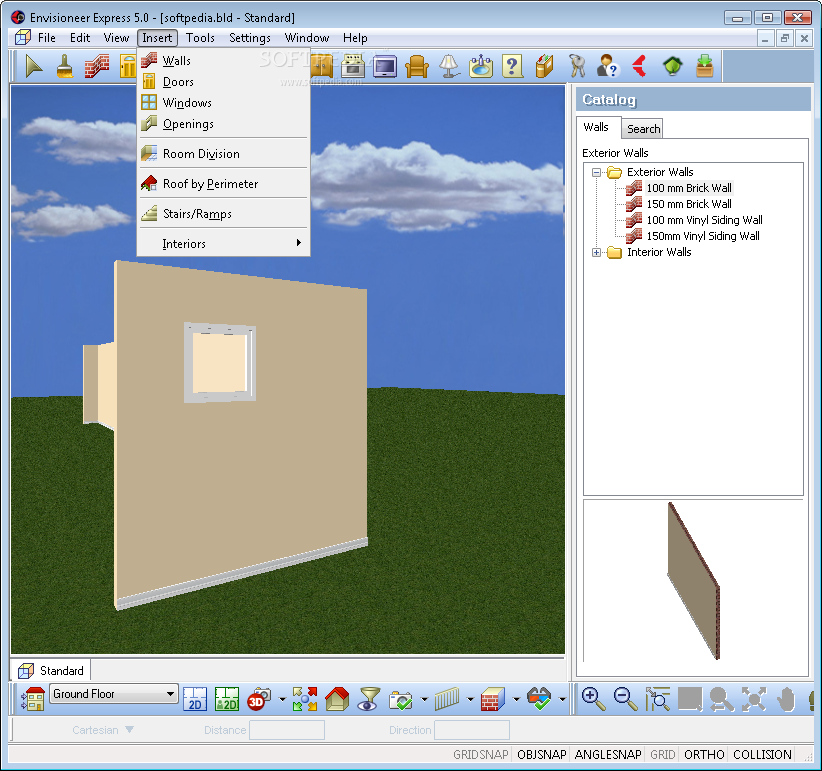Viewport: 822px width, 771px height.
Task: Click the Zoom Window magnifier icon
Action: click(x=658, y=699)
